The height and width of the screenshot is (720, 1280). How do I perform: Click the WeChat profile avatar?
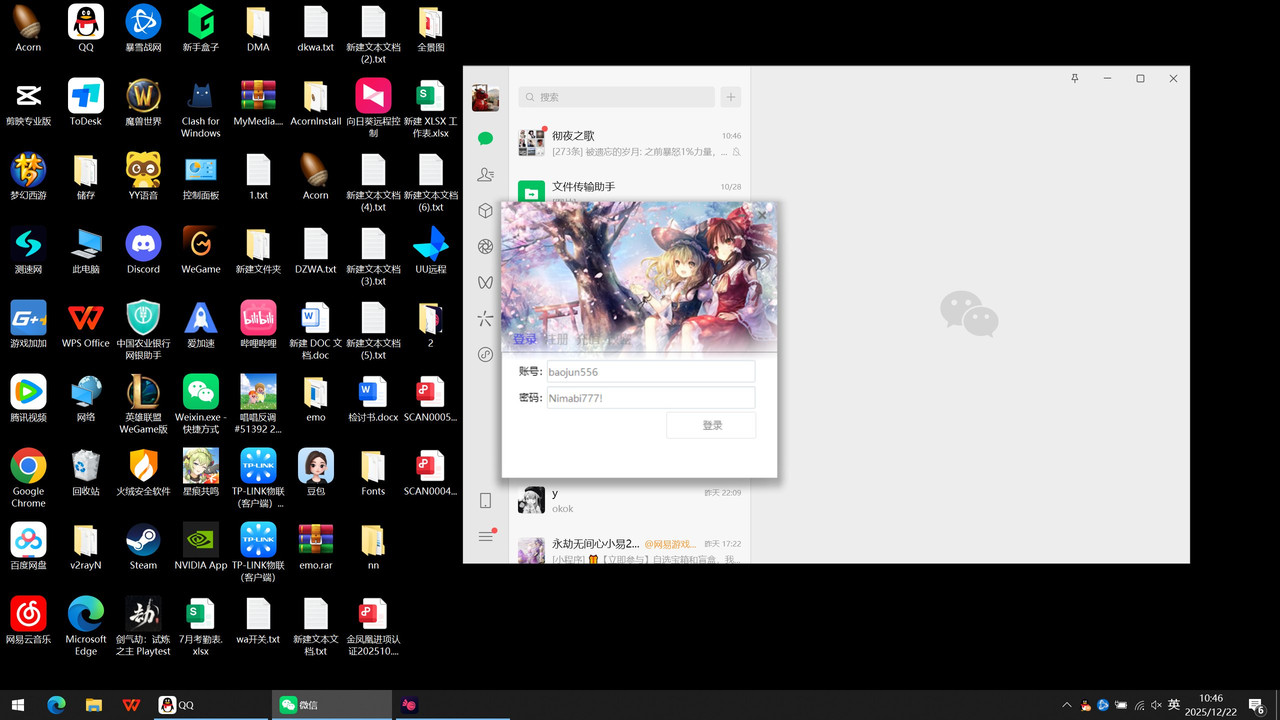point(485,98)
